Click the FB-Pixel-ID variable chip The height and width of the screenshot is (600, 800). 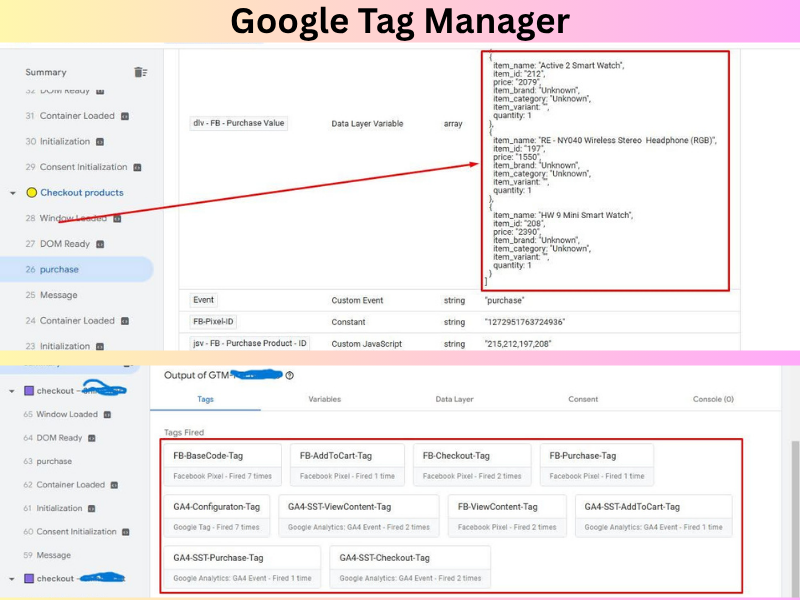click(x=213, y=321)
